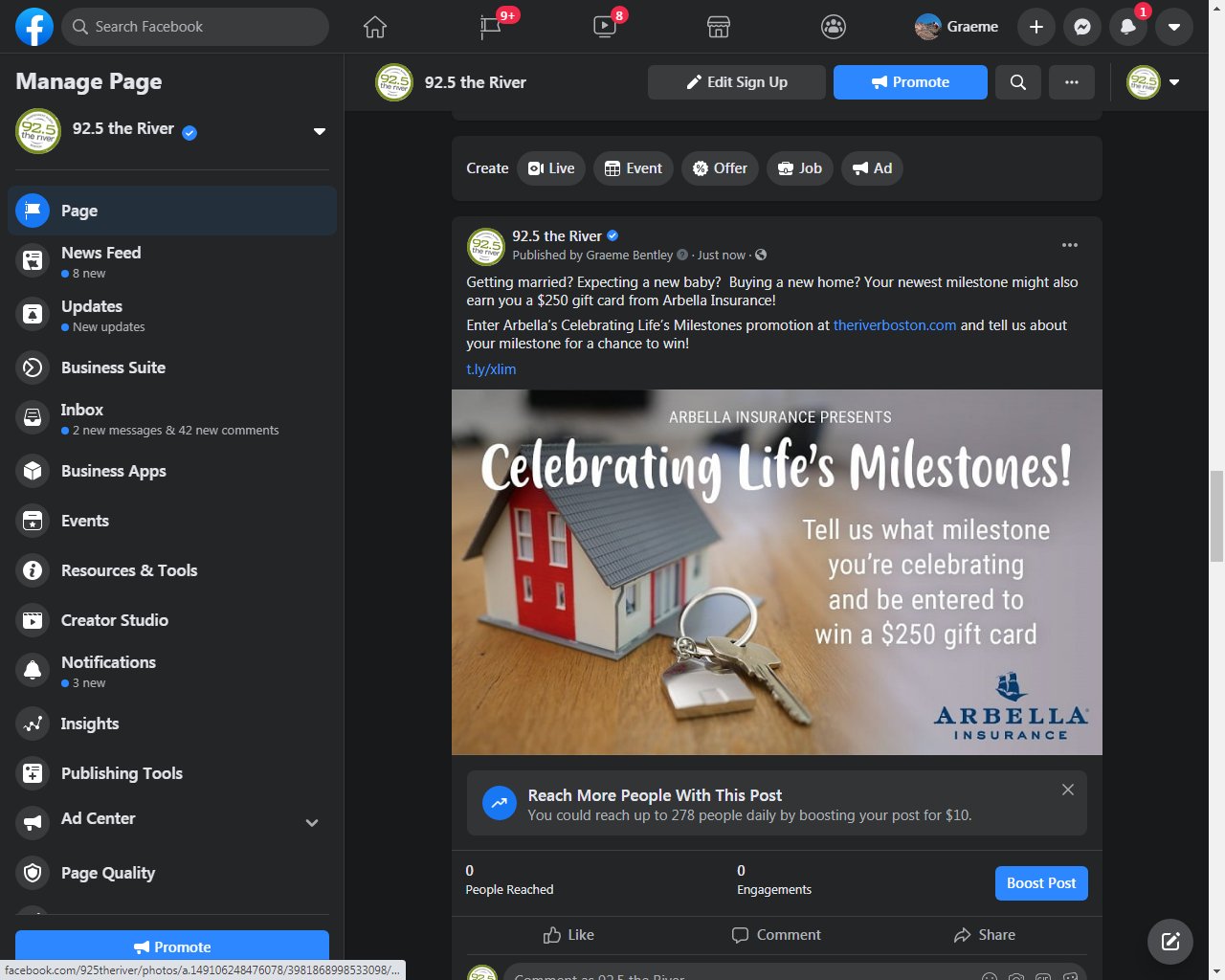
Task: Open the Groups icon
Action: [834, 27]
